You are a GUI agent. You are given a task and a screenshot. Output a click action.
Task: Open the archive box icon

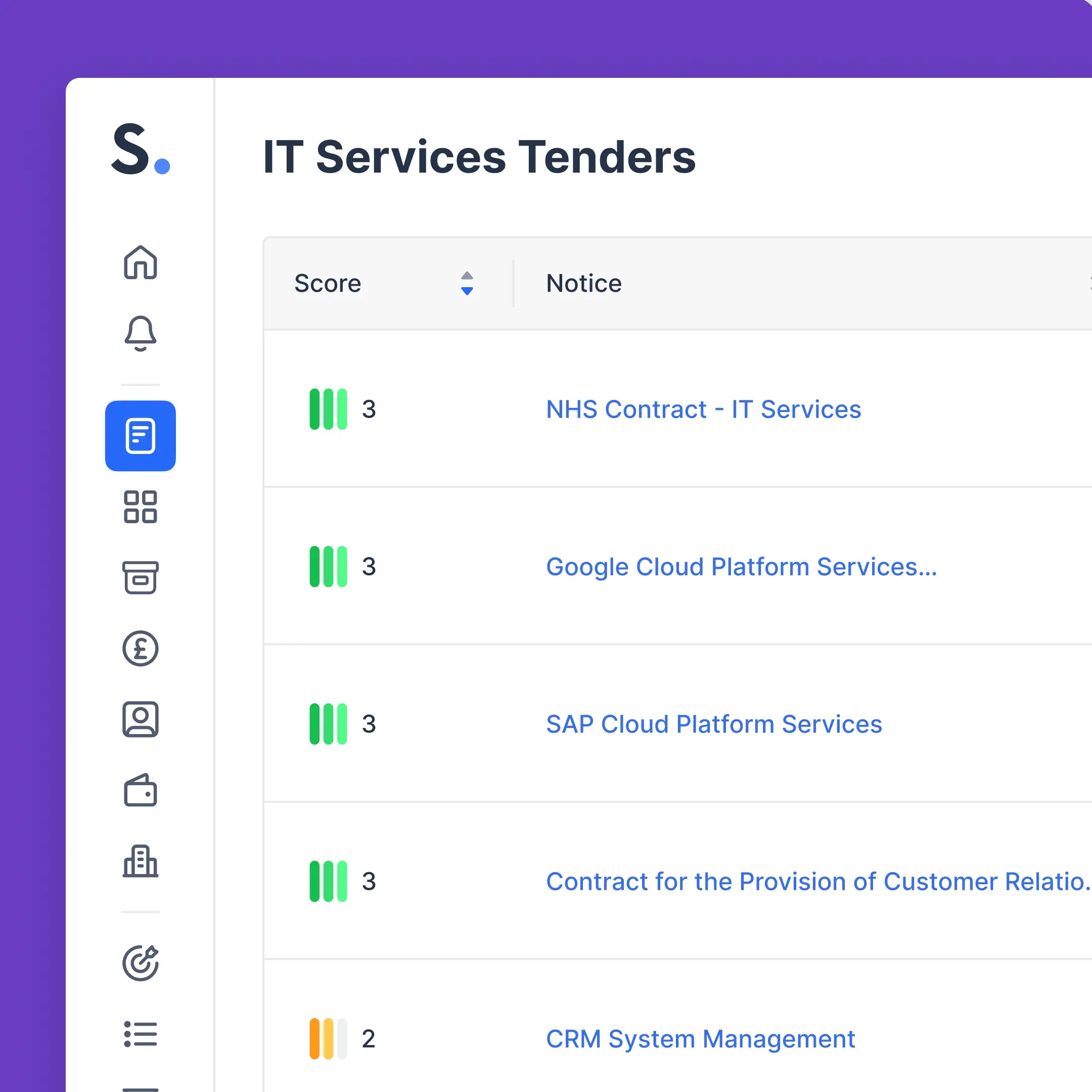pyautogui.click(x=140, y=577)
